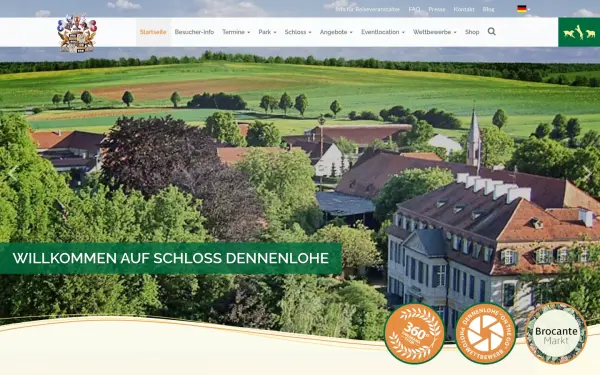Open the Presse link
600x375 pixels.
pos(437,9)
